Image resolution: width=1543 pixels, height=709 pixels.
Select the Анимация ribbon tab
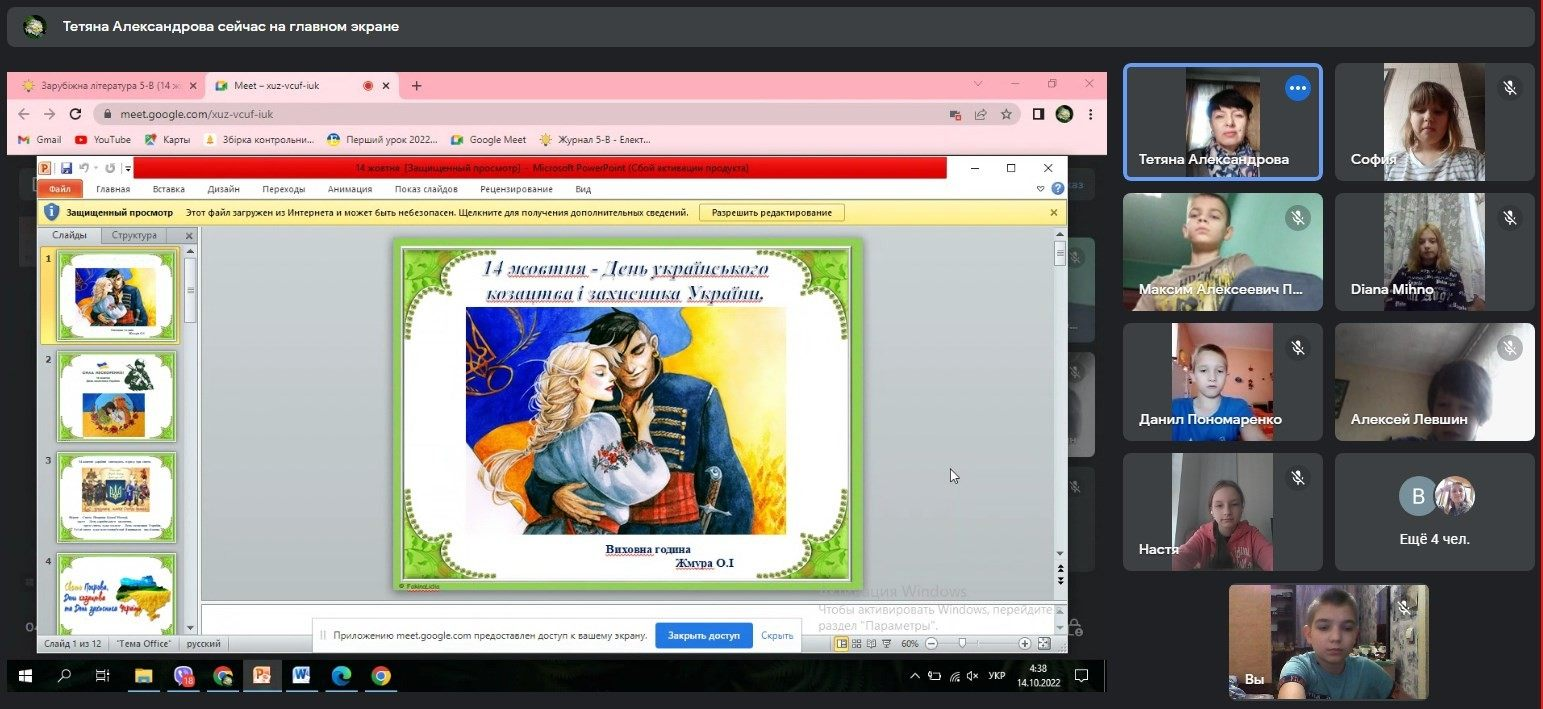[x=350, y=189]
